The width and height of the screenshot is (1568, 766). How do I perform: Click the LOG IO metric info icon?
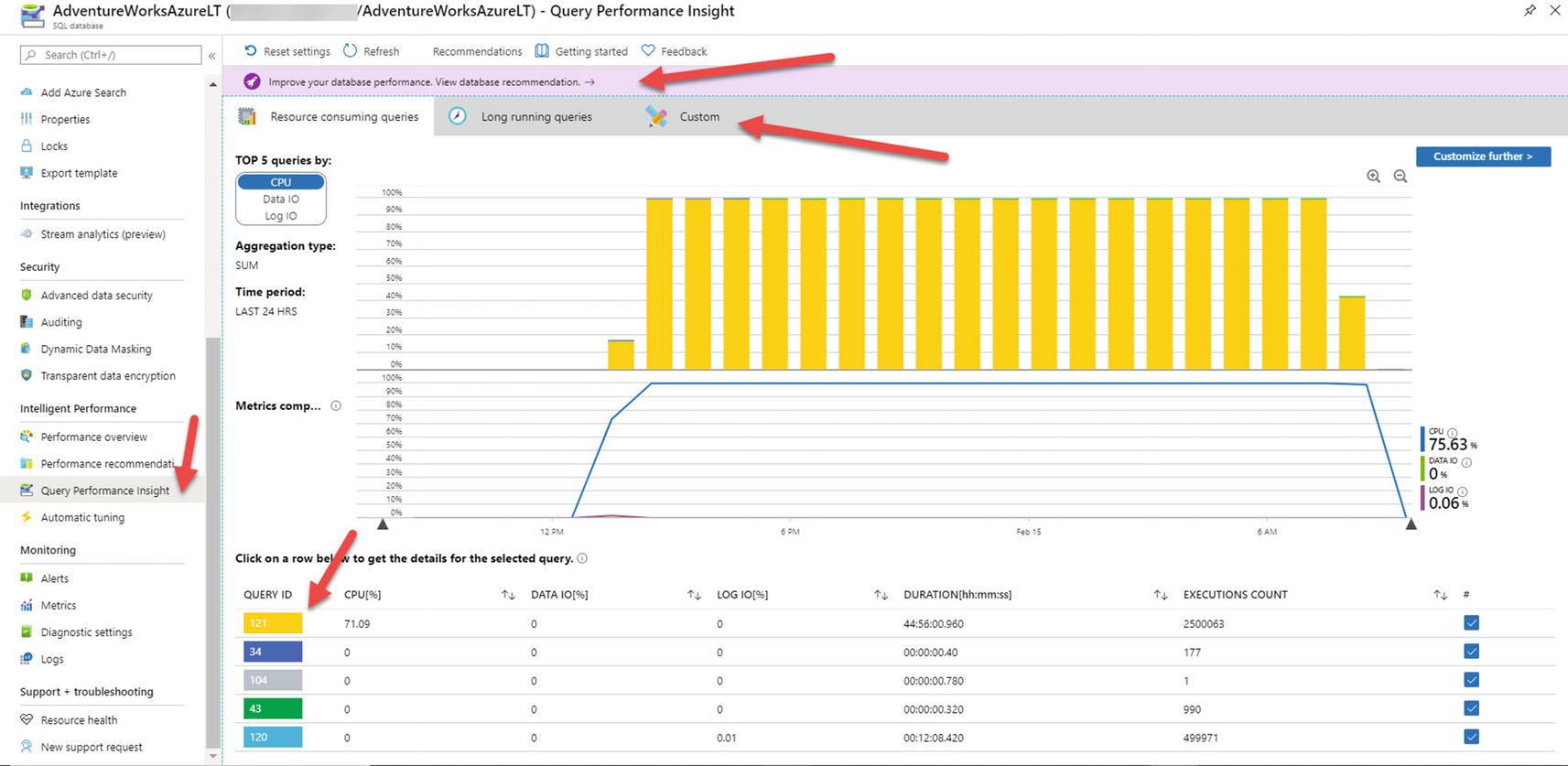click(1463, 491)
